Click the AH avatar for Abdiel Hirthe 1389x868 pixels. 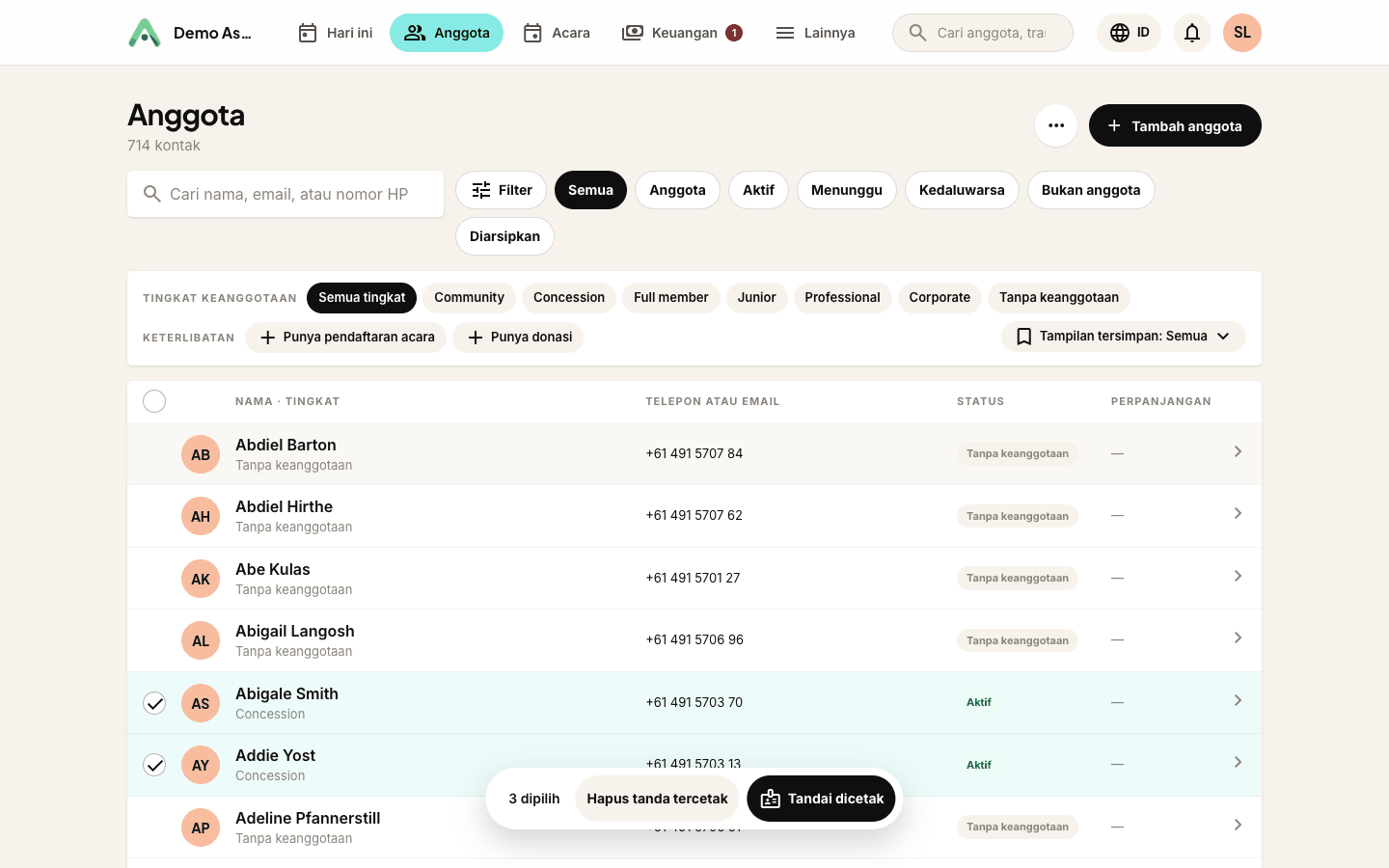coord(201,516)
